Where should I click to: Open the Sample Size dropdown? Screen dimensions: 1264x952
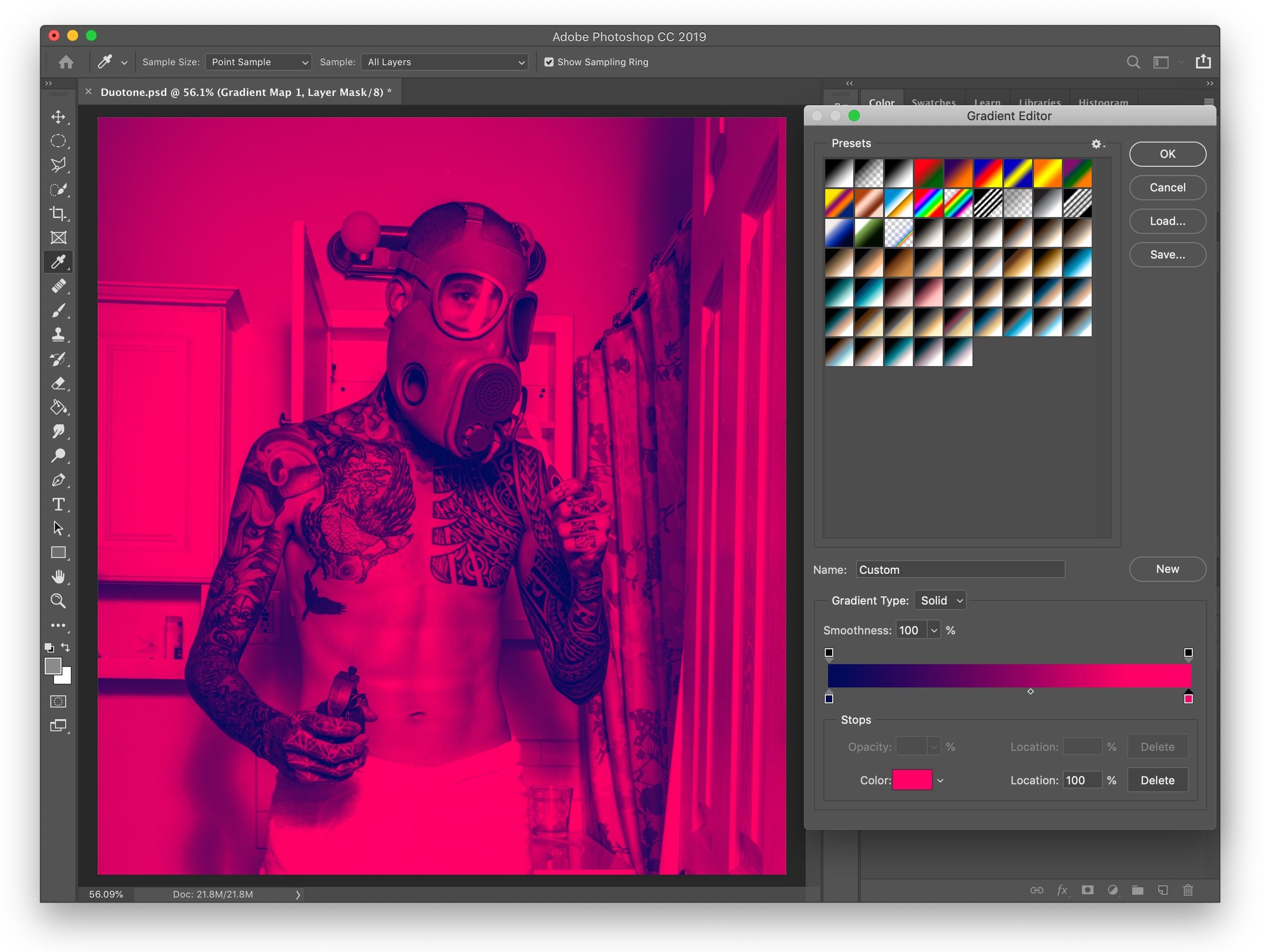[x=258, y=62]
